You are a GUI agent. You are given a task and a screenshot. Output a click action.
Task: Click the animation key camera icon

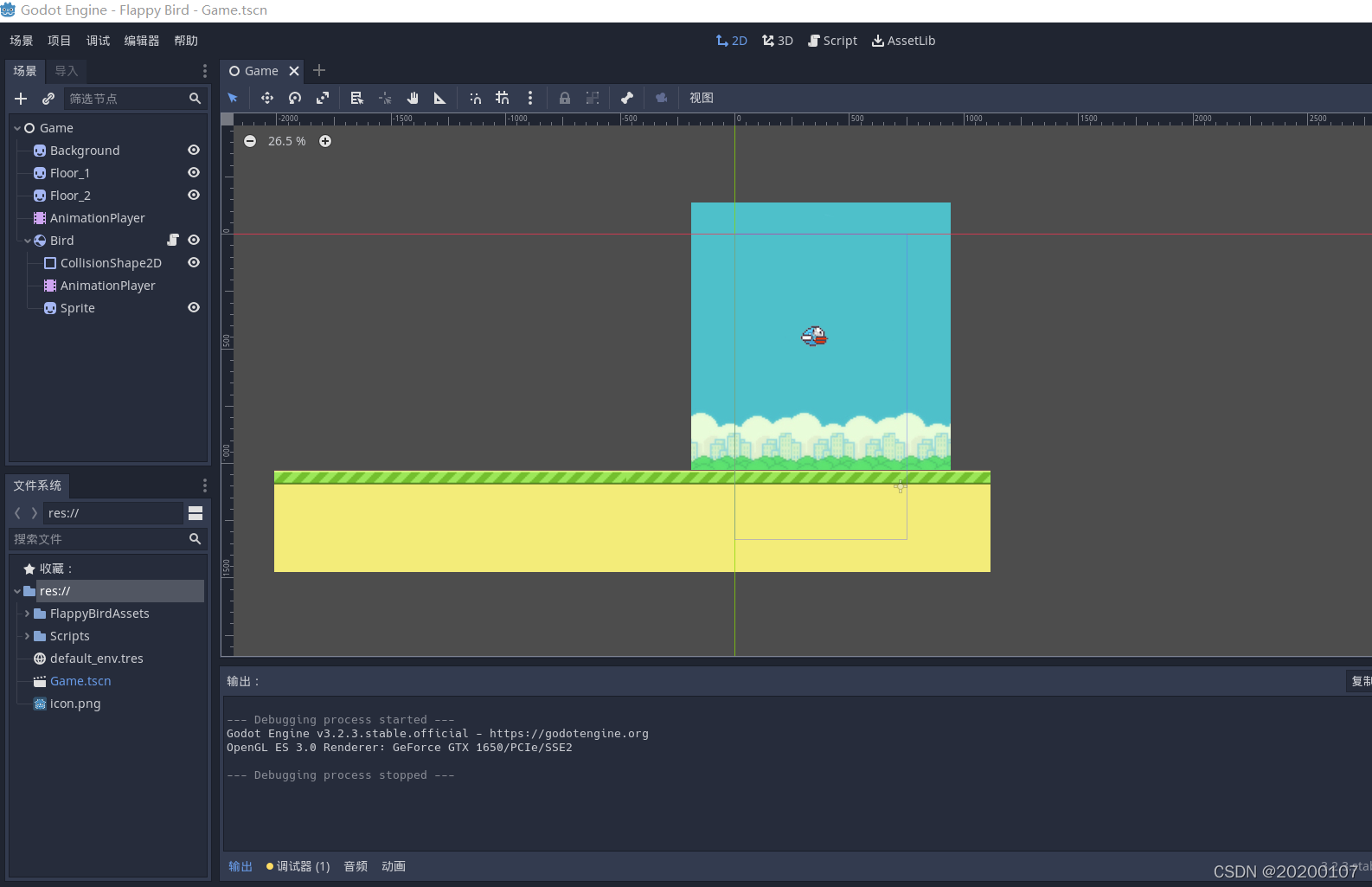(x=662, y=98)
